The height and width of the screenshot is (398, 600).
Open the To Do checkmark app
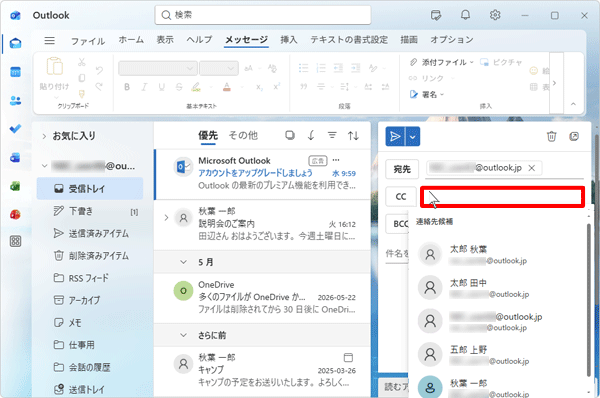[16, 129]
